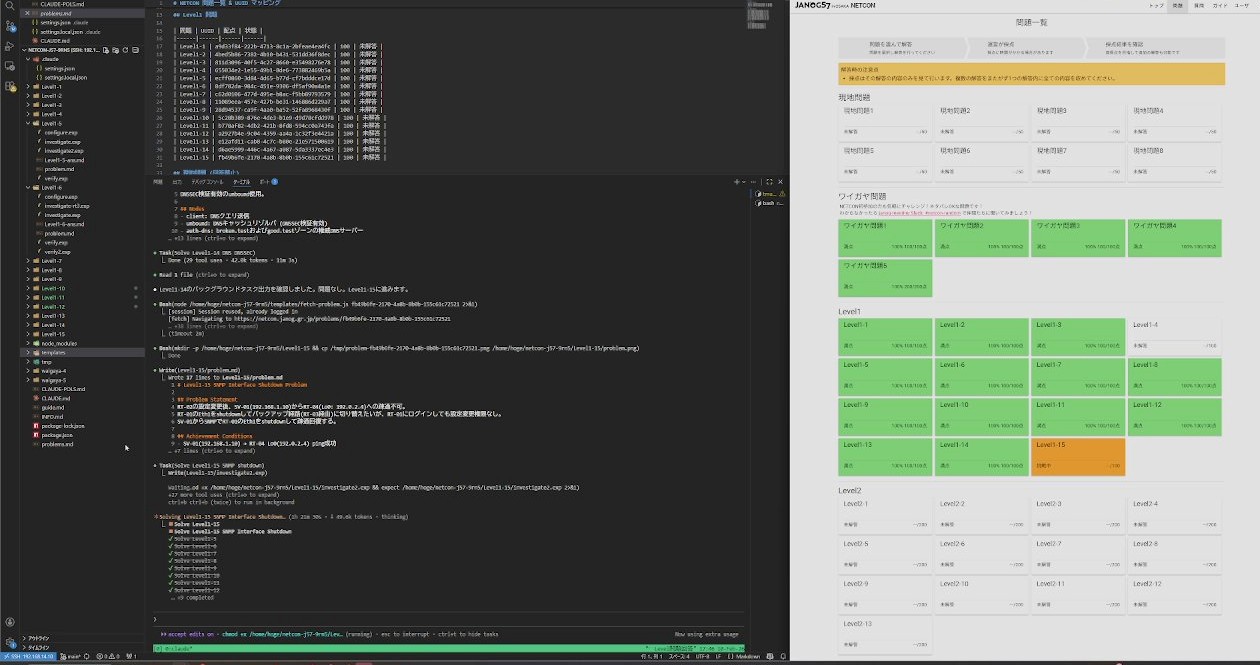The image size is (1260, 665).
Task: Open 問題 in NETCON navbar
Action: pos(1178,6)
